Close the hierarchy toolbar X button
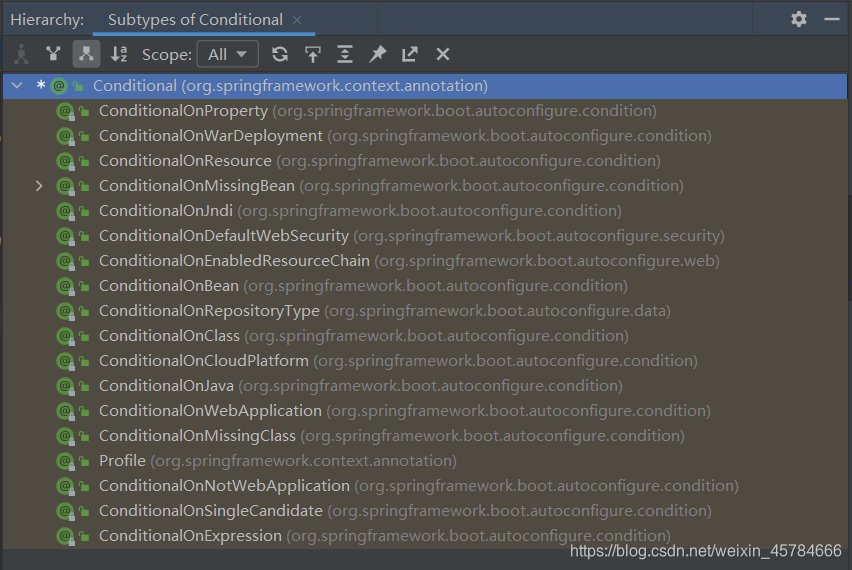The height and width of the screenshot is (570, 852). pyautogui.click(x=443, y=54)
